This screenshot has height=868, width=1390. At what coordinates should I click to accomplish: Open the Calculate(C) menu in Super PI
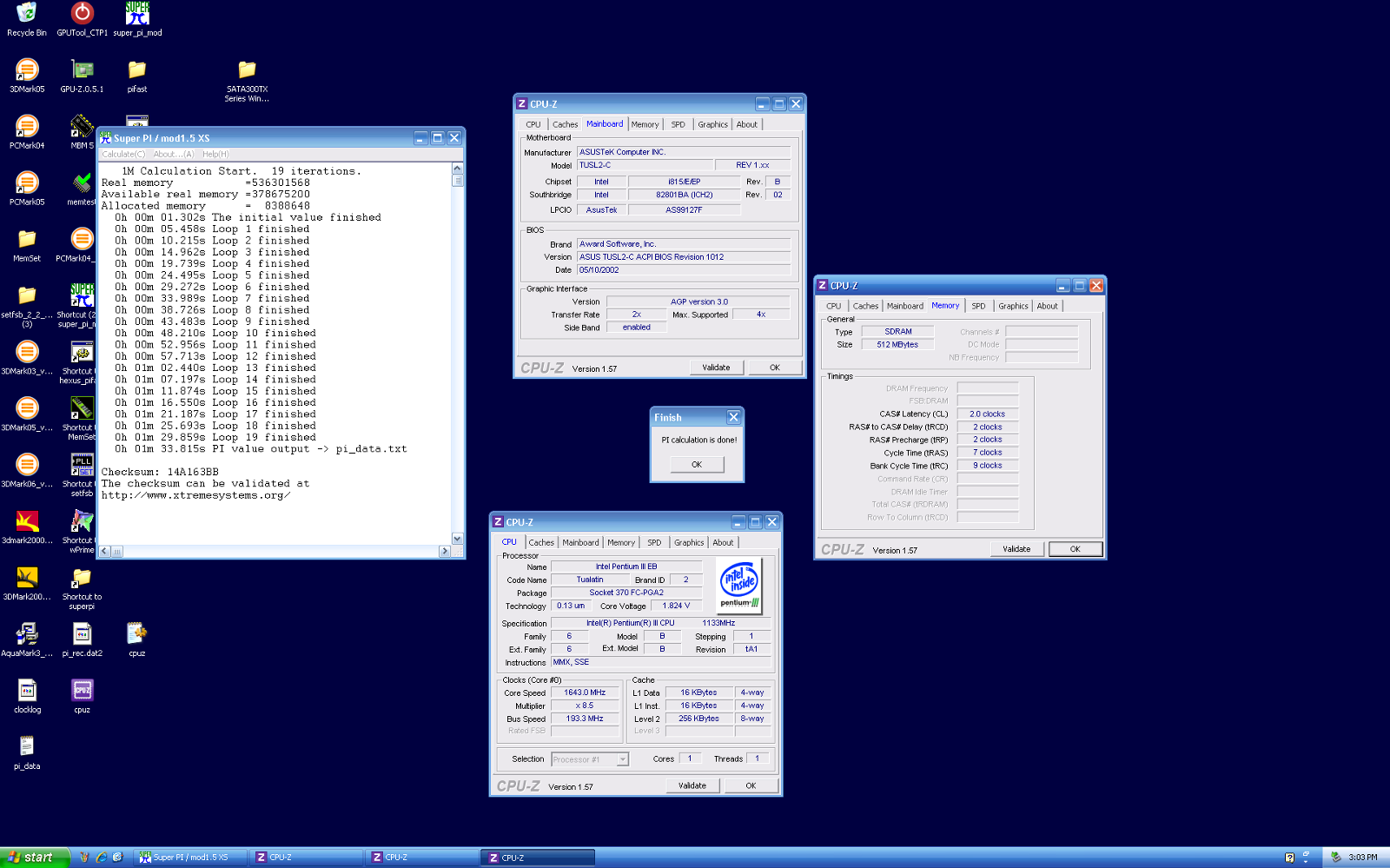(123, 155)
